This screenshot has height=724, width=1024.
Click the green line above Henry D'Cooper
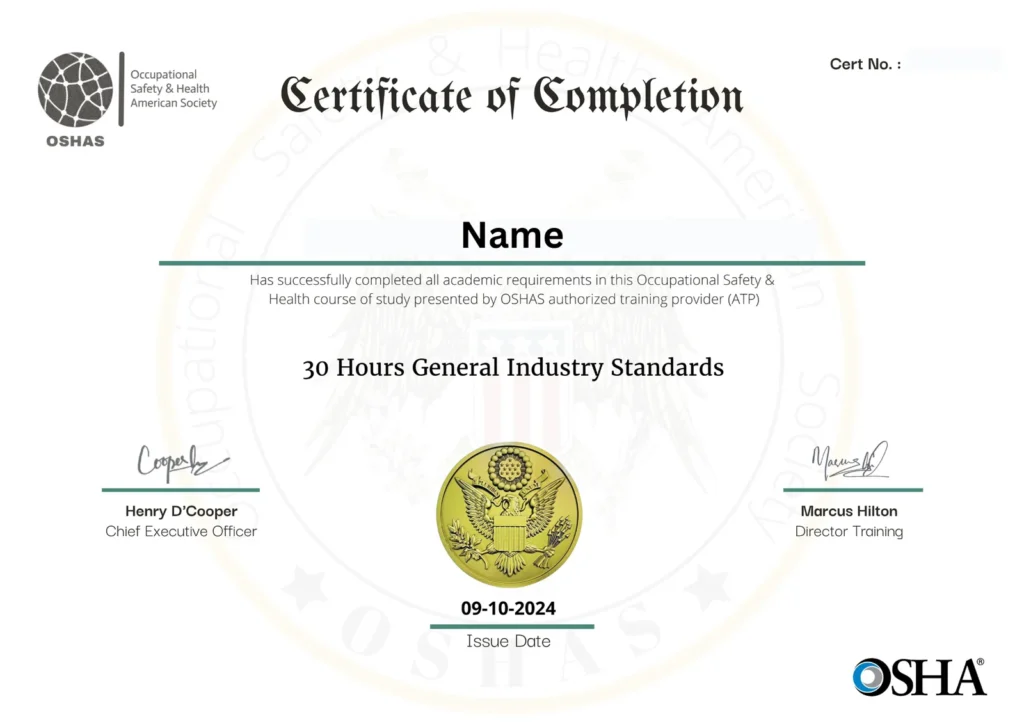click(x=180, y=490)
